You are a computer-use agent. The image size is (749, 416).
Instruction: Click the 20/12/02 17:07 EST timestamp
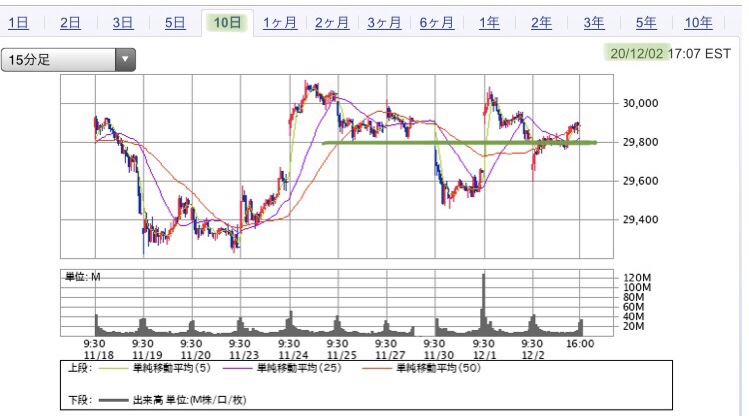click(670, 53)
